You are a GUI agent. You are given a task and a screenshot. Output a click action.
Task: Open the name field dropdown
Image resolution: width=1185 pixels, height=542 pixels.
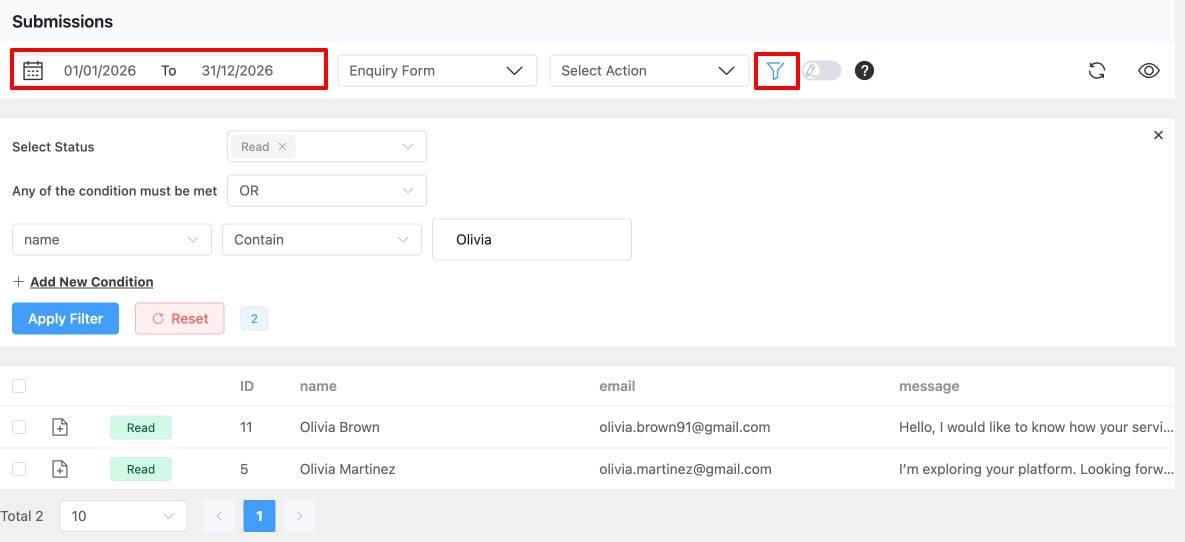pyautogui.click(x=112, y=240)
